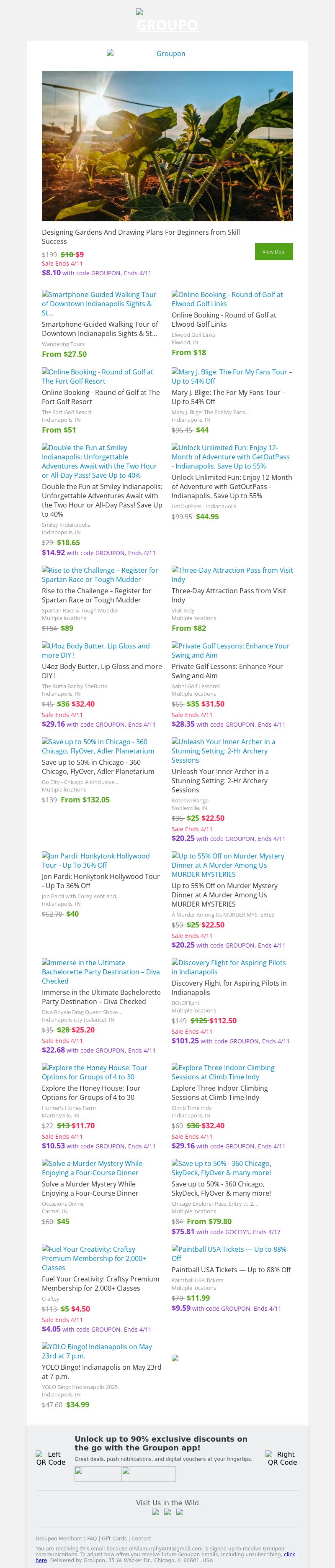The height and width of the screenshot is (1568, 335).
Task: Open the blue Mary J. Blige tour image link
Action: (232, 376)
